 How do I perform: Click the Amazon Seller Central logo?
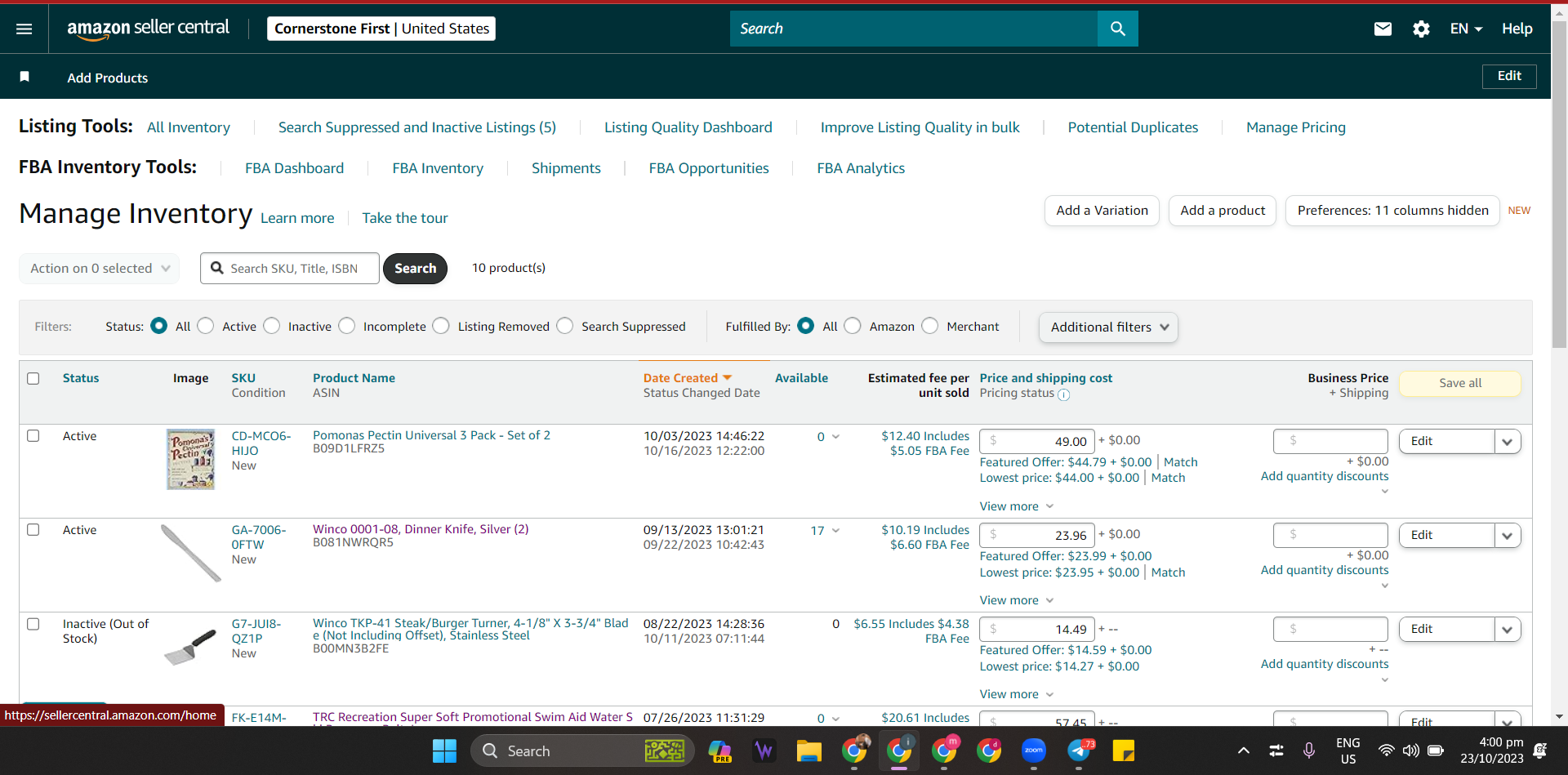point(148,29)
